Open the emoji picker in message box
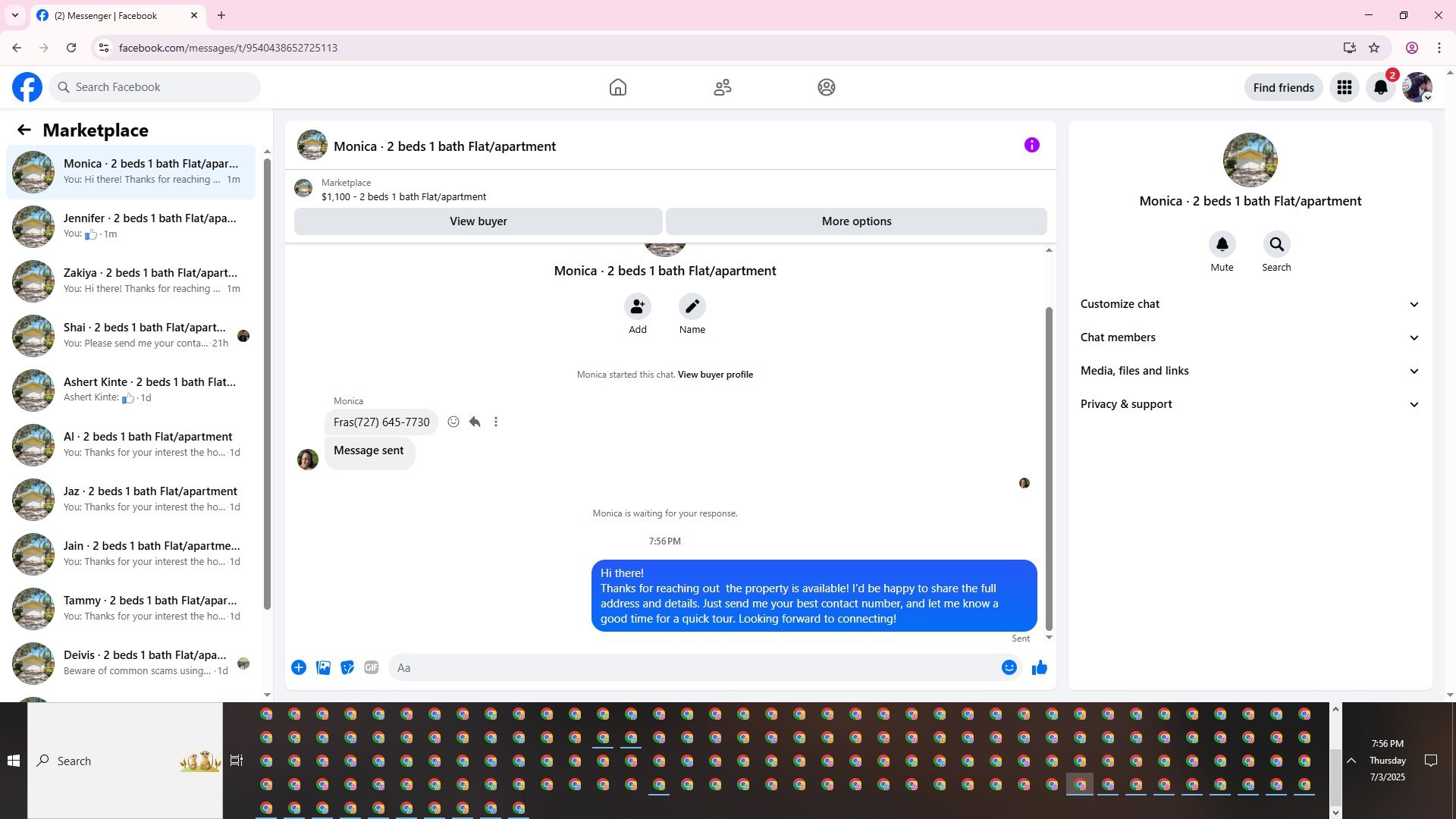This screenshot has width=1456, height=819. pos(1009,668)
